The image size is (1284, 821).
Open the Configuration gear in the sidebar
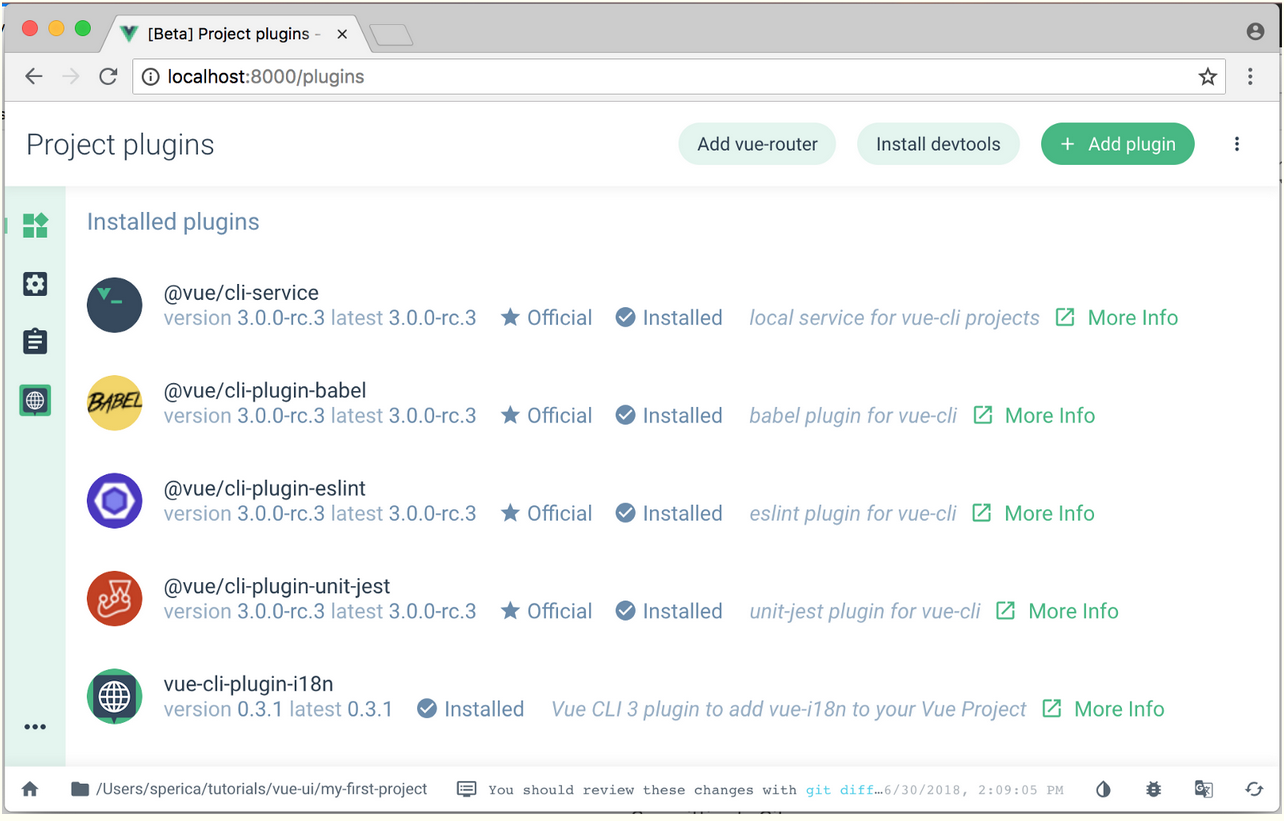pyautogui.click(x=35, y=284)
